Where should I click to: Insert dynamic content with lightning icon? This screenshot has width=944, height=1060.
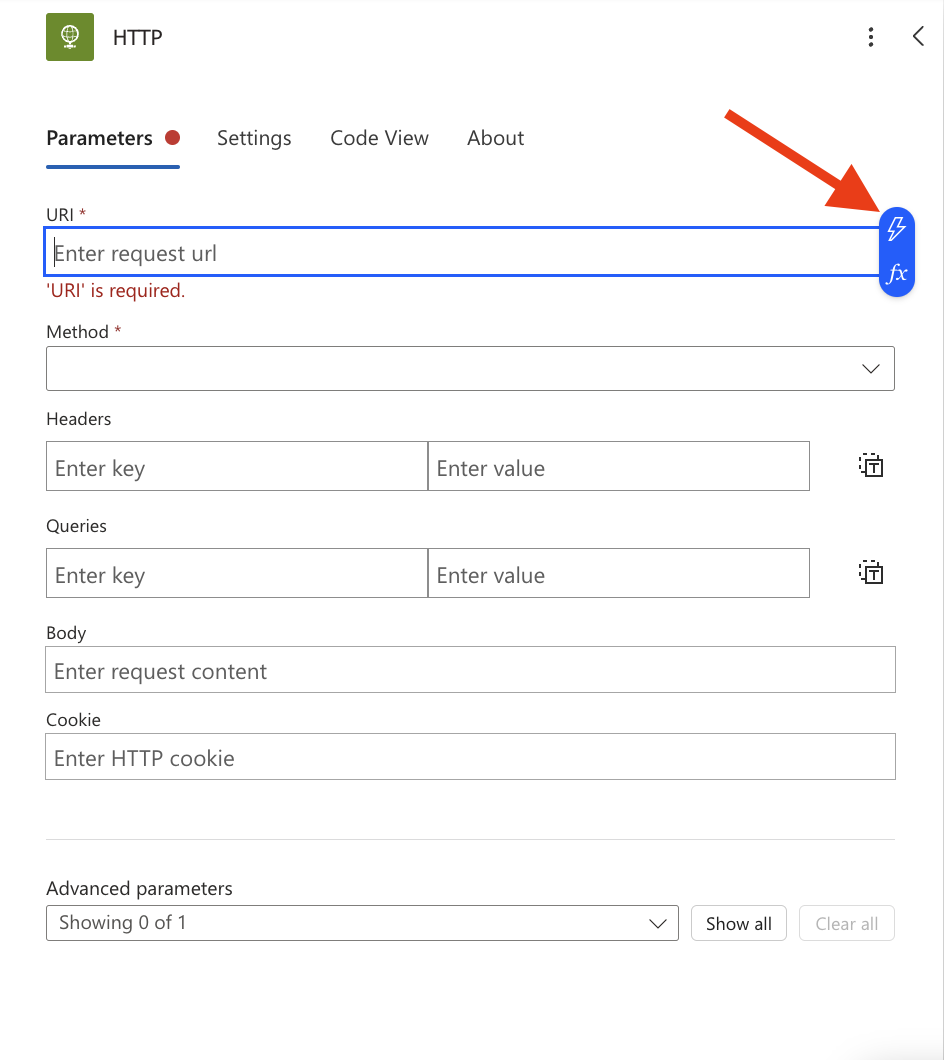click(x=897, y=229)
